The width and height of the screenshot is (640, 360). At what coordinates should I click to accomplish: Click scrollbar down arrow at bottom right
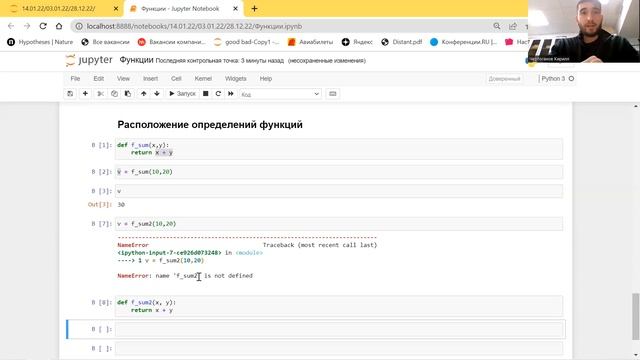636,356
